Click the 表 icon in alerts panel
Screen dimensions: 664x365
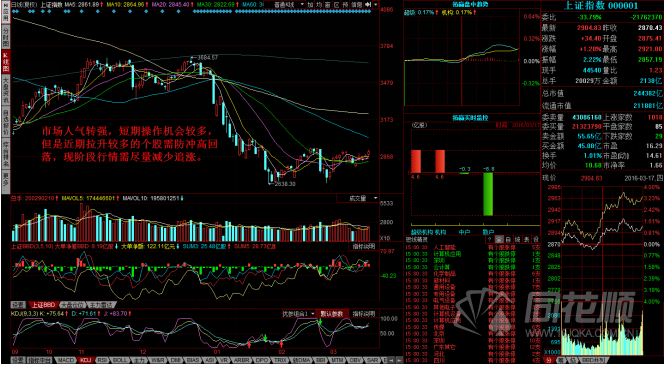(x=526, y=239)
